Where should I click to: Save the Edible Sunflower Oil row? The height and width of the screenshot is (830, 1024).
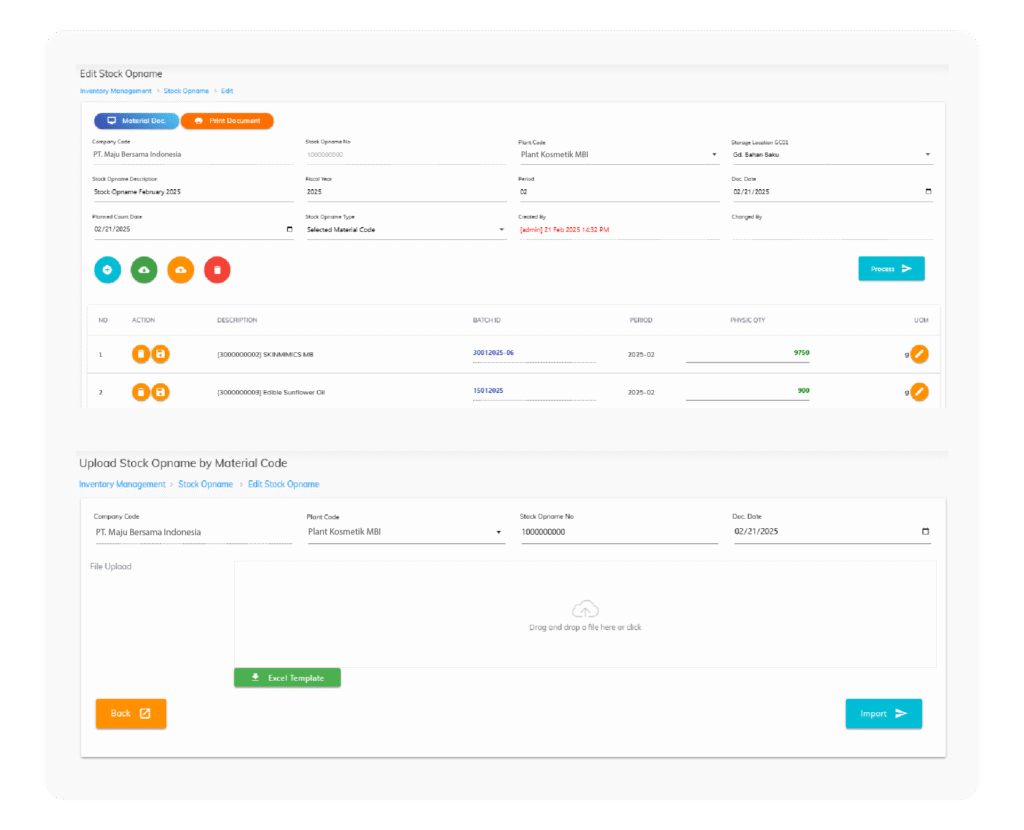pos(160,392)
